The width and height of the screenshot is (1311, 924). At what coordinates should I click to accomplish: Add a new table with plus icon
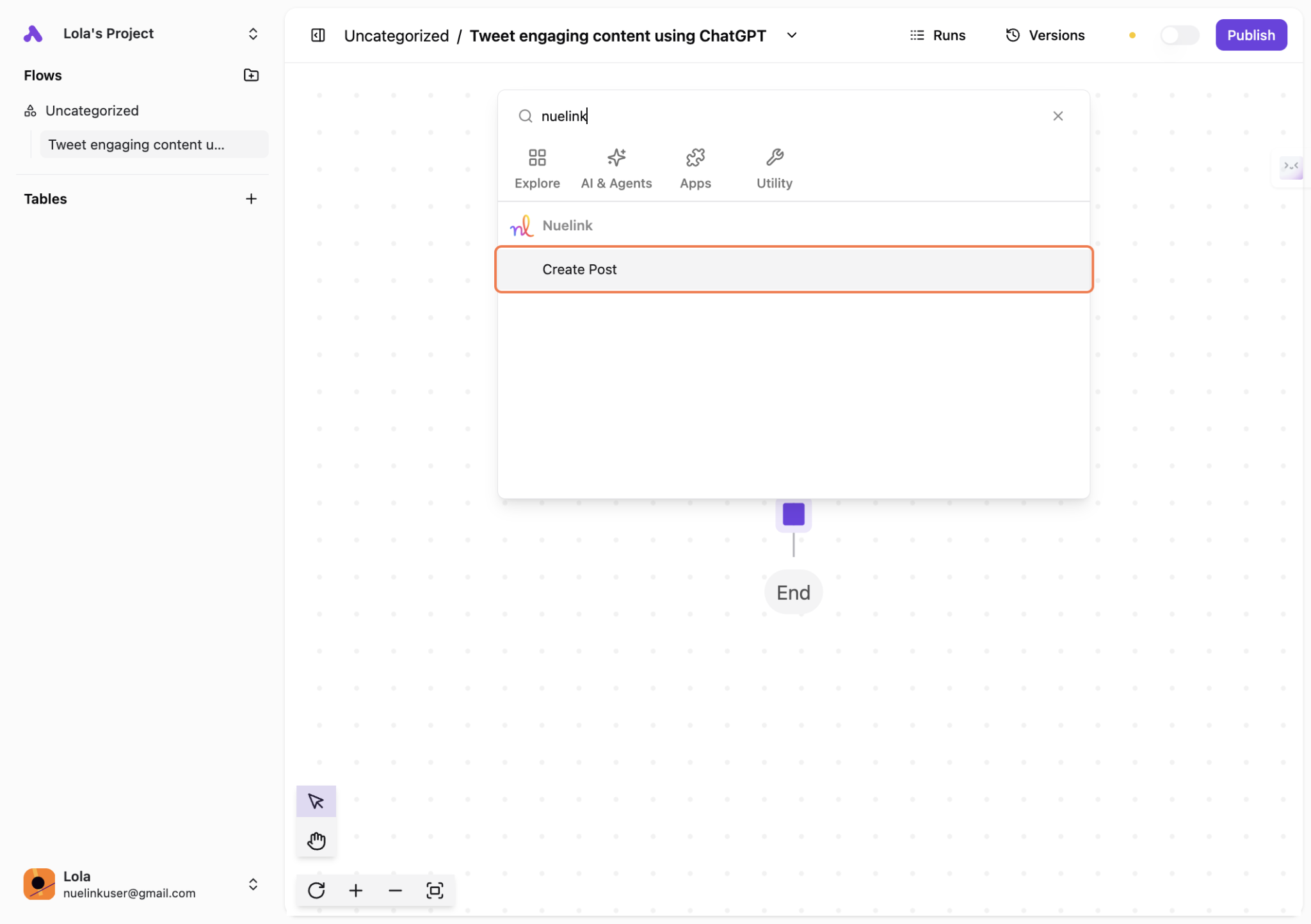[x=251, y=199]
